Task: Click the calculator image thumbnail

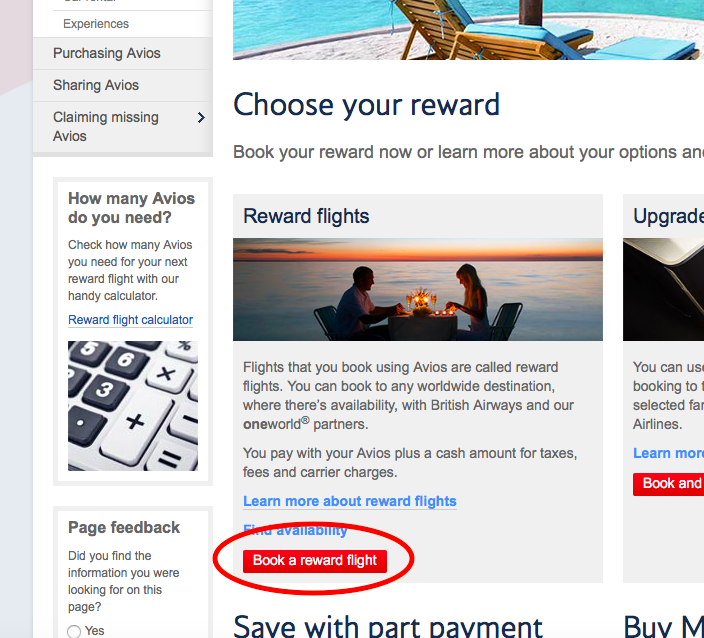Action: (x=133, y=406)
